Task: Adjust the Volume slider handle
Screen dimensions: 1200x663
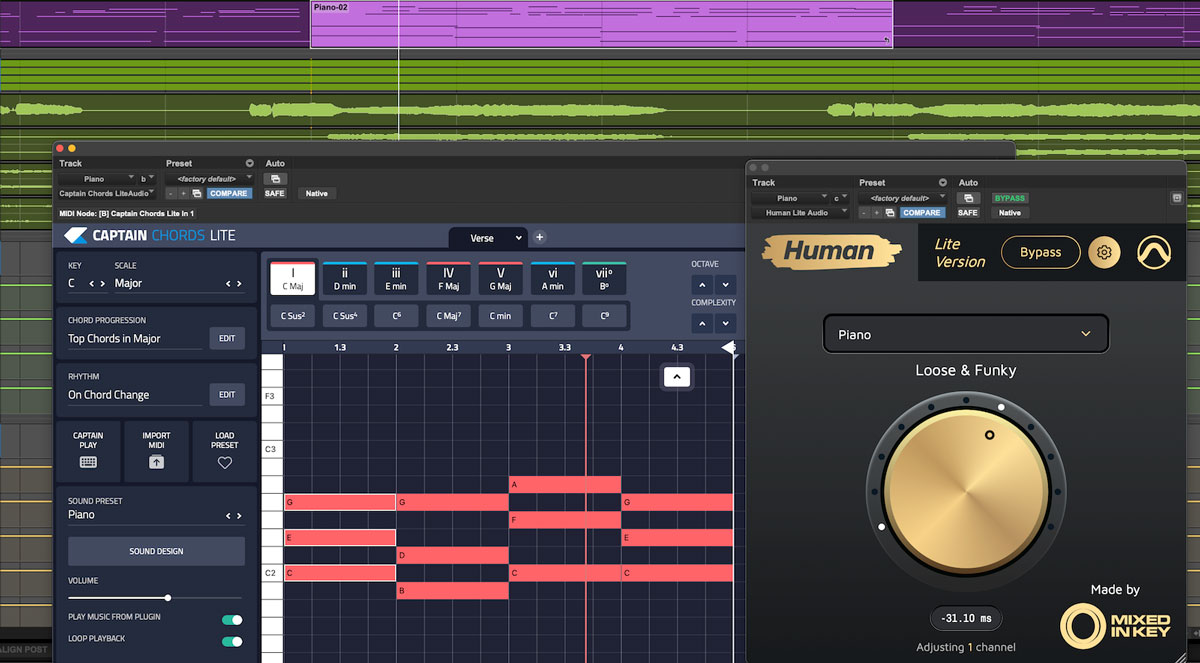Action: (168, 598)
